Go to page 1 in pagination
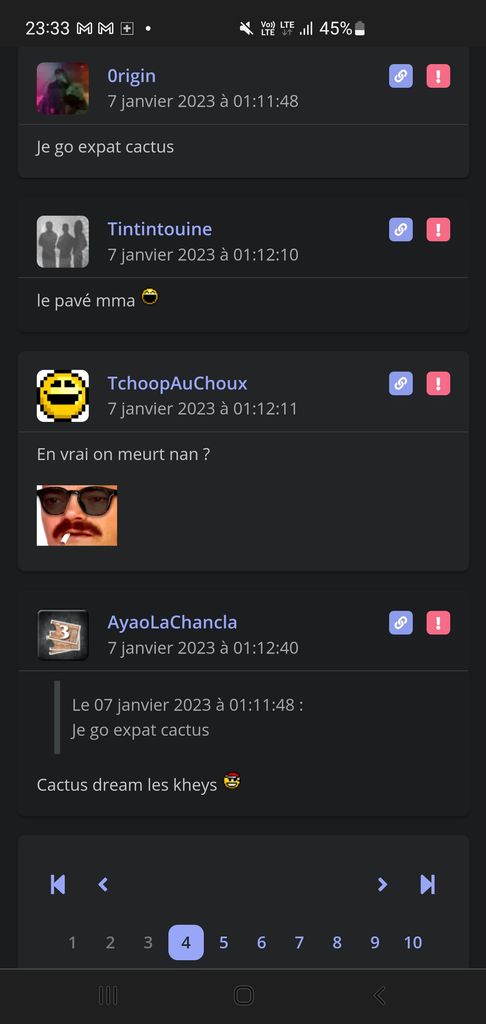The height and width of the screenshot is (1024, 486). pos(72,942)
